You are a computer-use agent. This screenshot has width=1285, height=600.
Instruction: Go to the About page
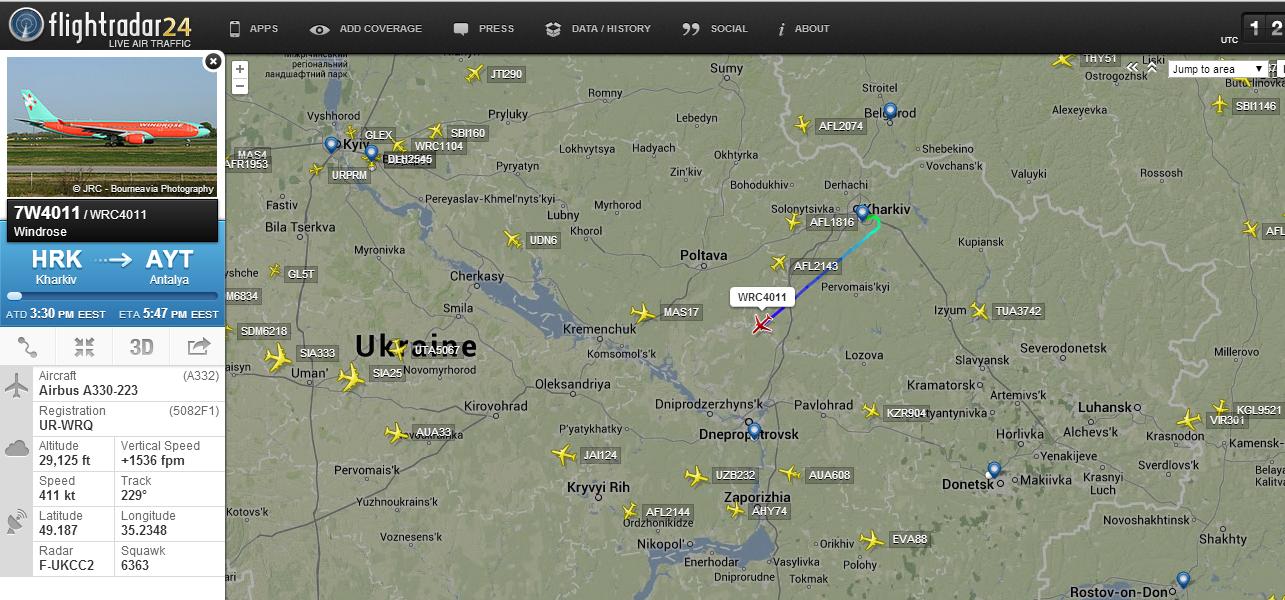[804, 29]
